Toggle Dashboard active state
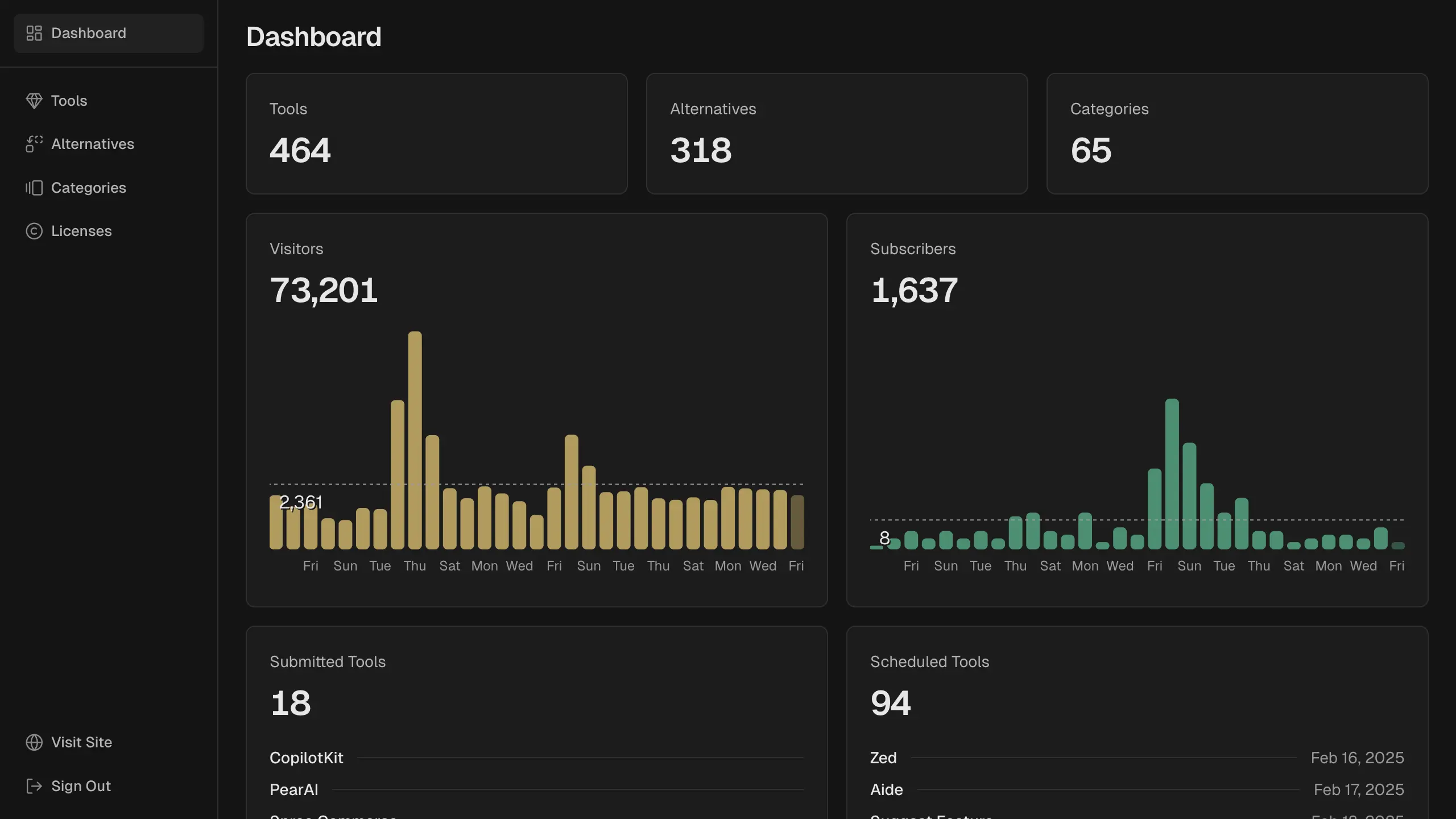The height and width of the screenshot is (819, 1456). click(108, 33)
